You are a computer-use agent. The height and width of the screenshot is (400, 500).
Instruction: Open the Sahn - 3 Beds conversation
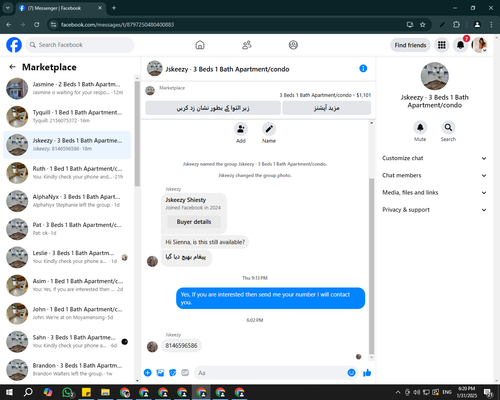[67, 342]
